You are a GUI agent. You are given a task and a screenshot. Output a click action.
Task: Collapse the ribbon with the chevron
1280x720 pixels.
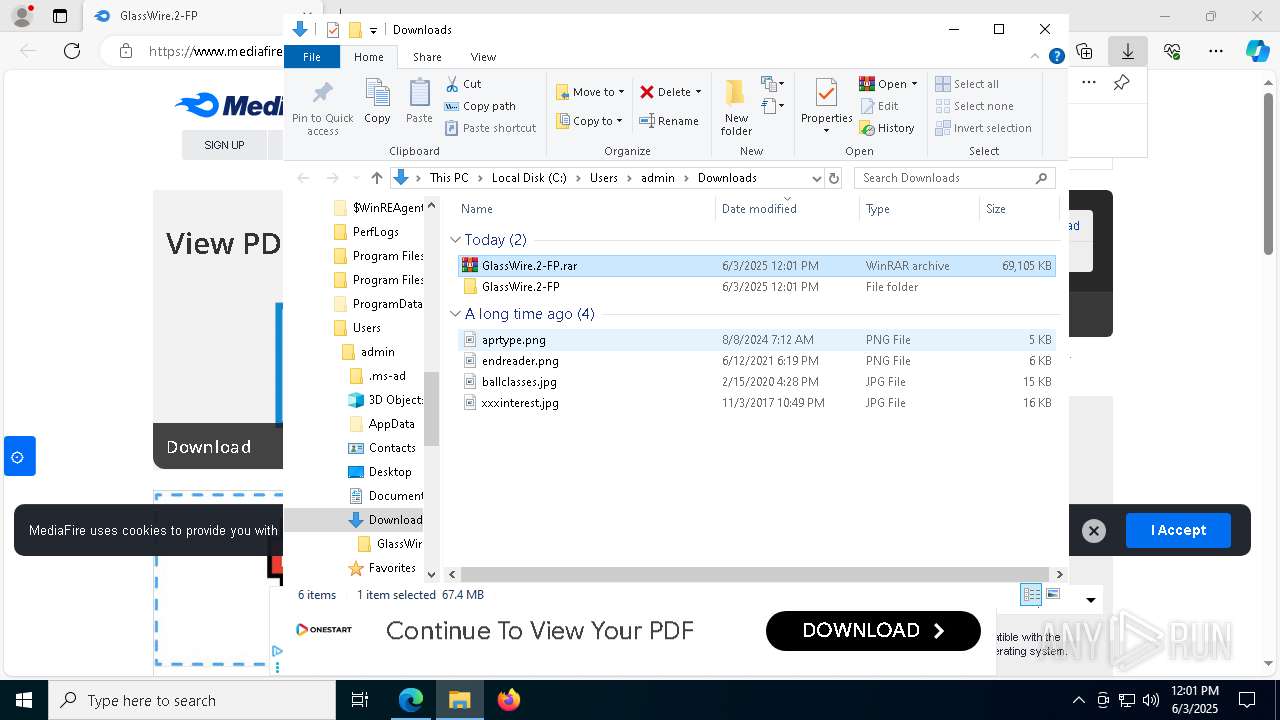pyautogui.click(x=1036, y=57)
